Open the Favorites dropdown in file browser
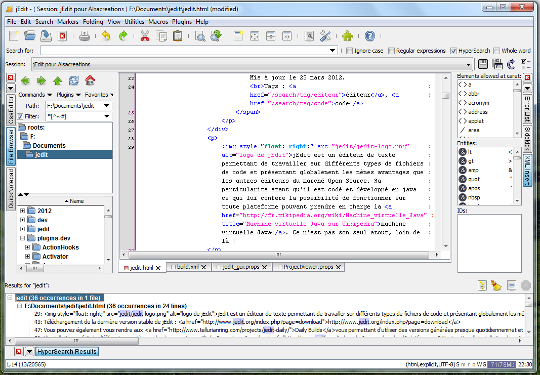Image resolution: width=540 pixels, height=375 pixels. tap(99, 95)
